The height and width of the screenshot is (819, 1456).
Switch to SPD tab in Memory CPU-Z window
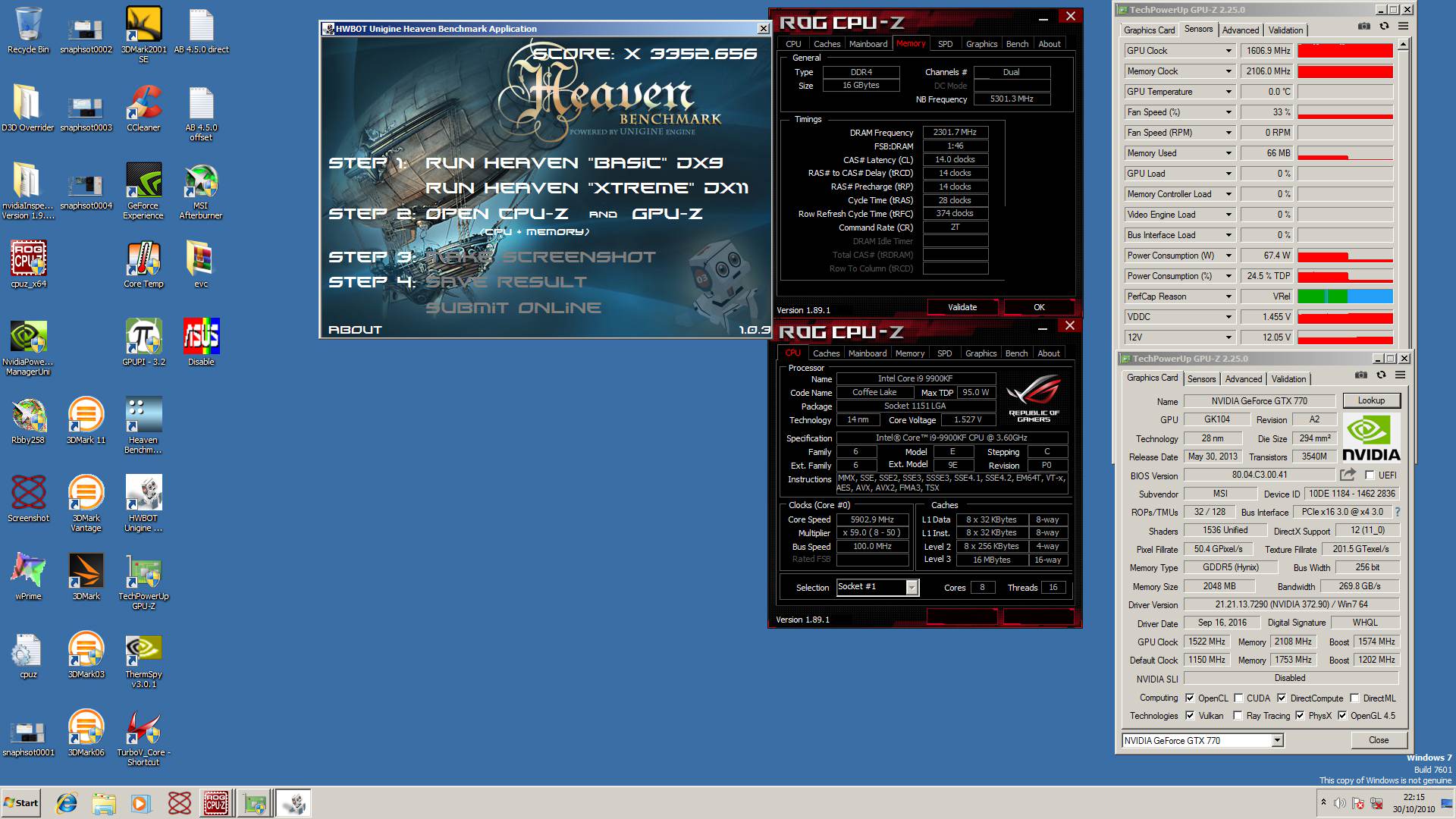(945, 44)
